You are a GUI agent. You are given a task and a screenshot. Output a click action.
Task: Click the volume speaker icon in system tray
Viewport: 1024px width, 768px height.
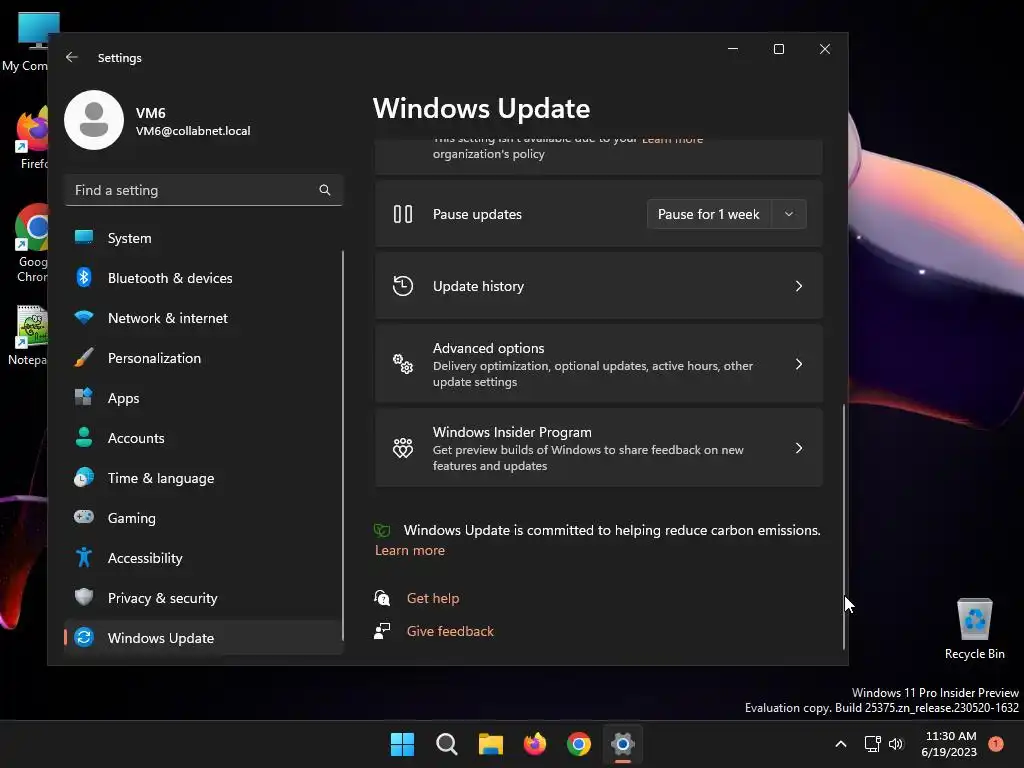pos(896,744)
